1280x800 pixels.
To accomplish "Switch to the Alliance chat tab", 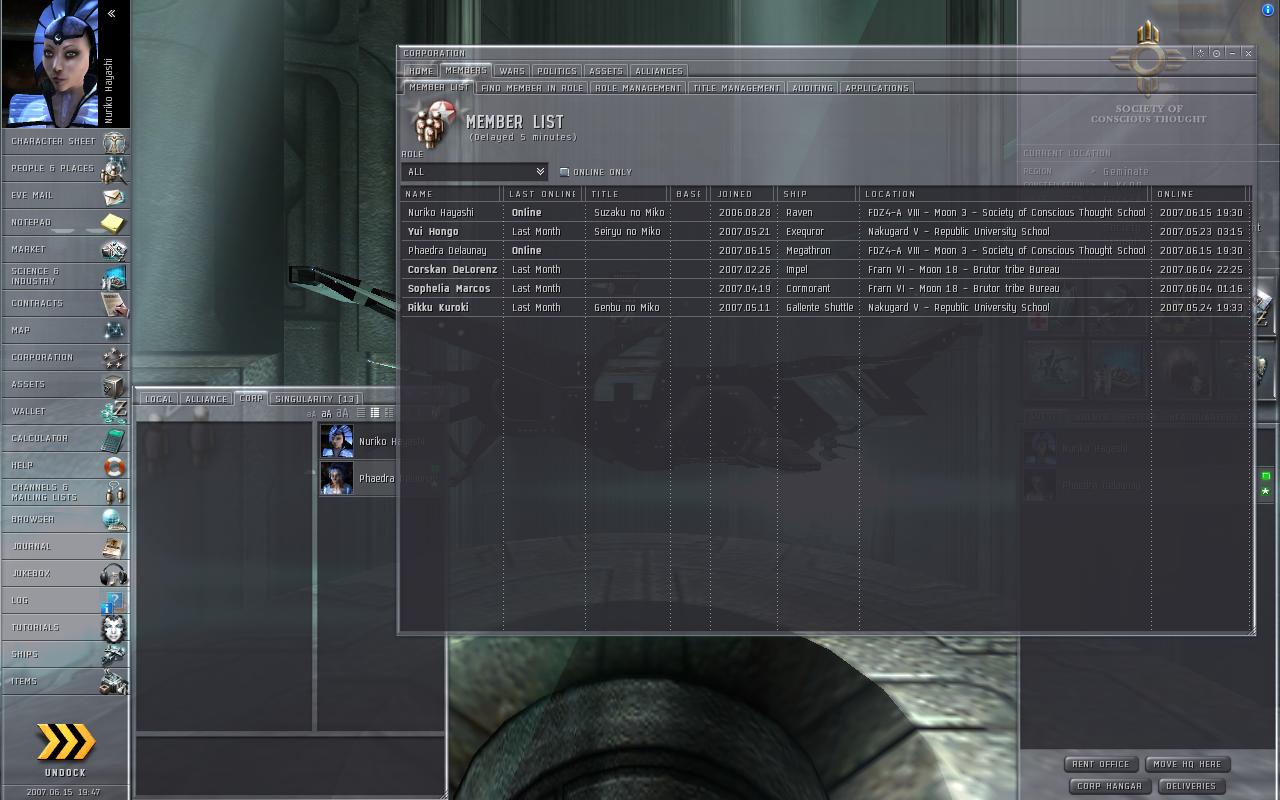I will tap(206, 399).
